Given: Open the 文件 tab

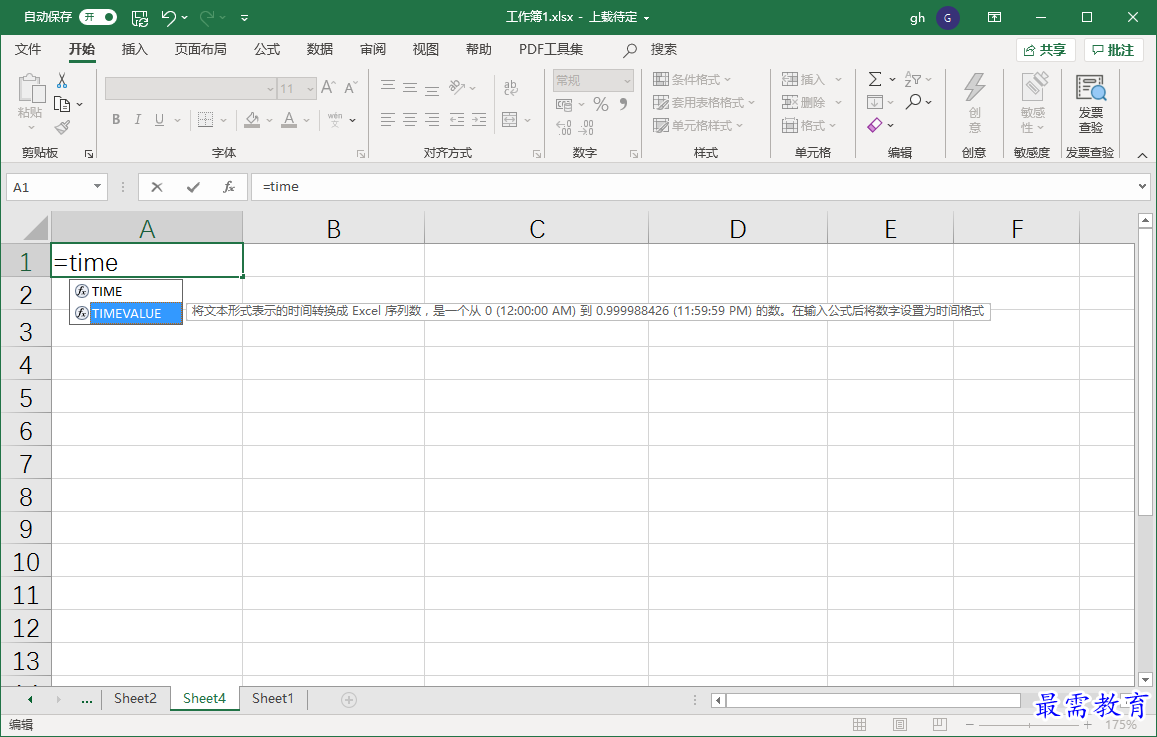Looking at the screenshot, I should 28,49.
